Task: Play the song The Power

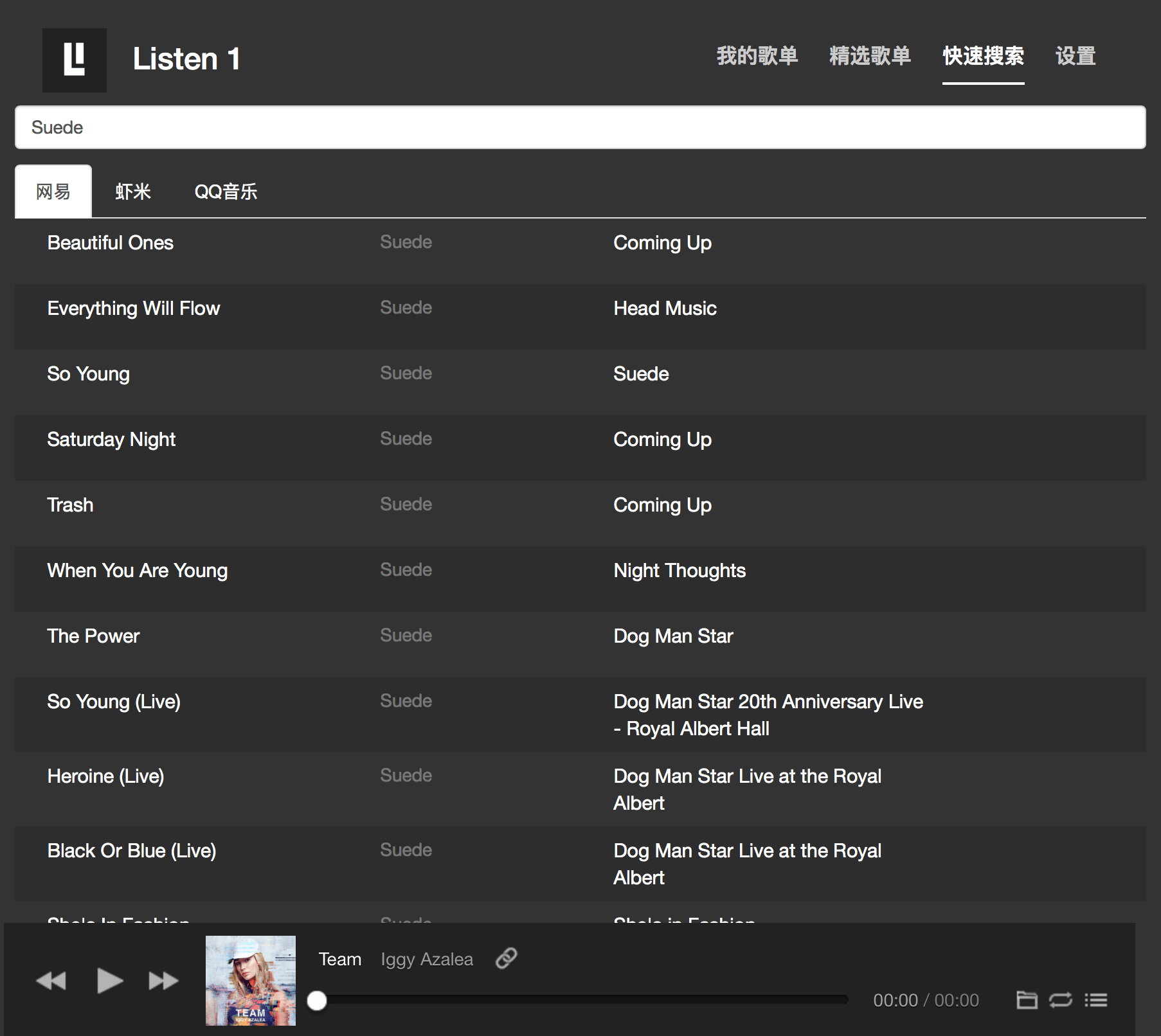Action: click(x=93, y=636)
